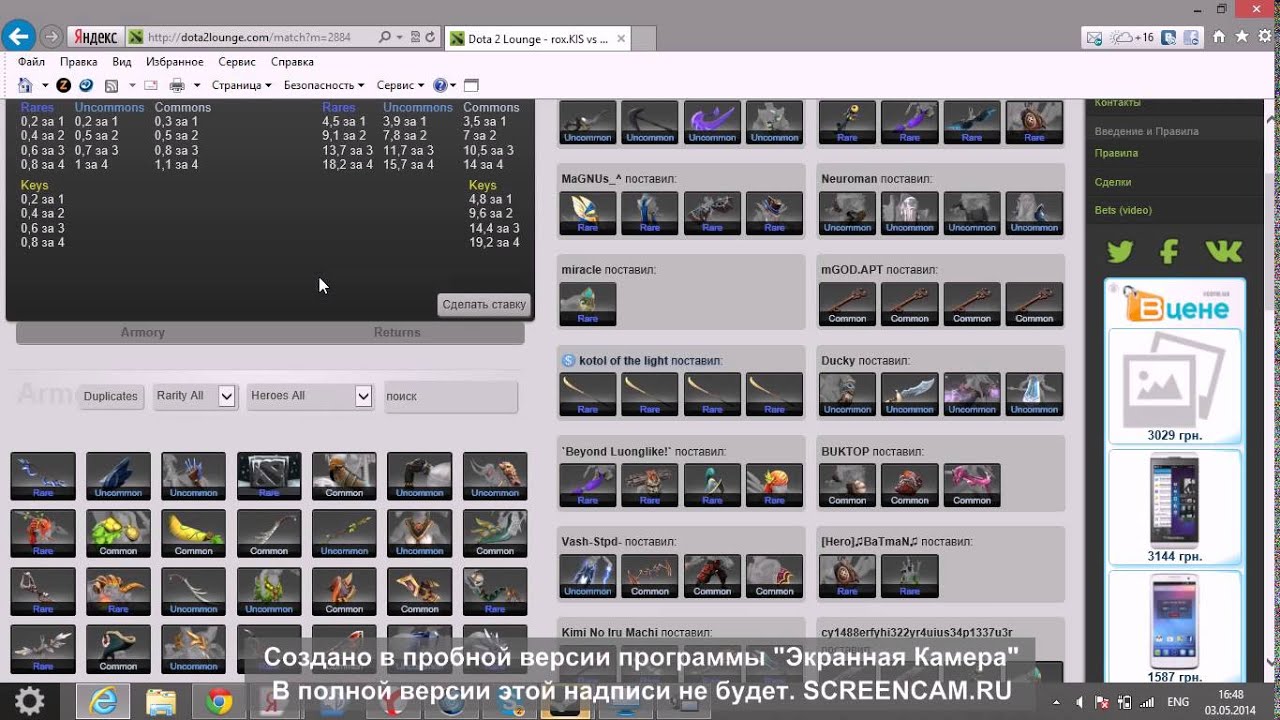Click the Ducky username

pyautogui.click(x=838, y=360)
